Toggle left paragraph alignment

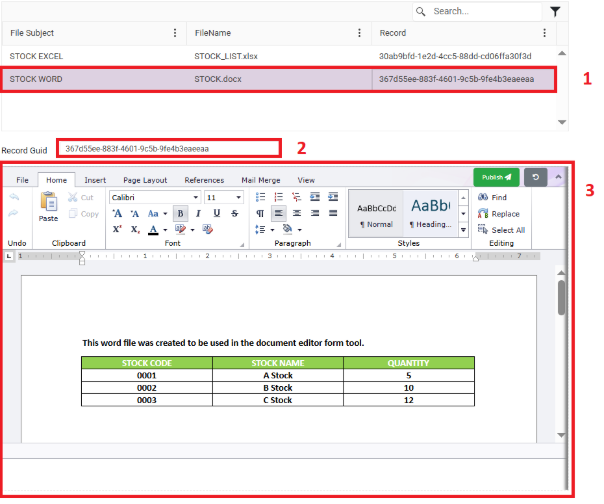tap(279, 213)
